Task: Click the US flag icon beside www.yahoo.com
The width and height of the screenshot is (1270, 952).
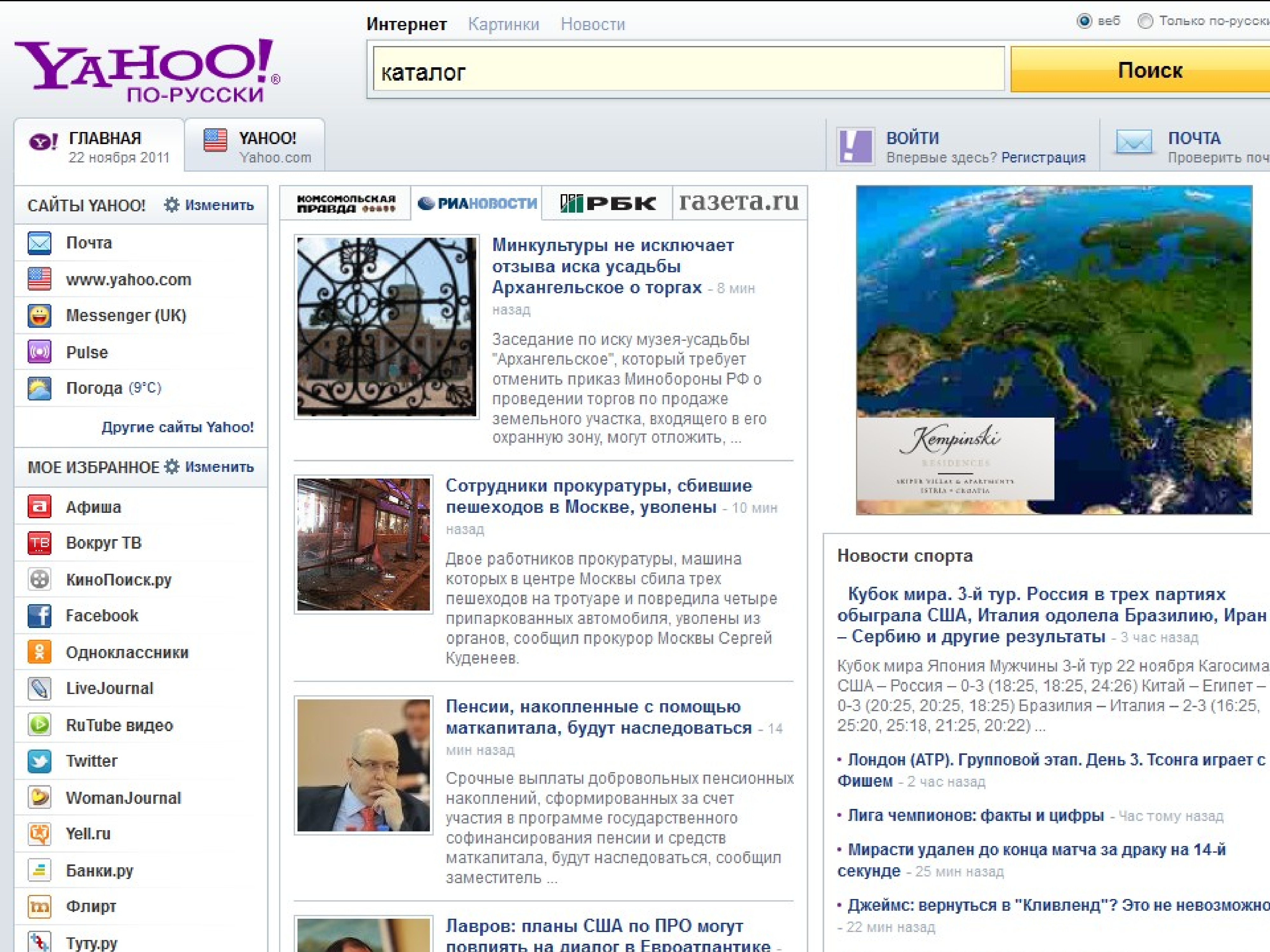Action: click(x=39, y=280)
